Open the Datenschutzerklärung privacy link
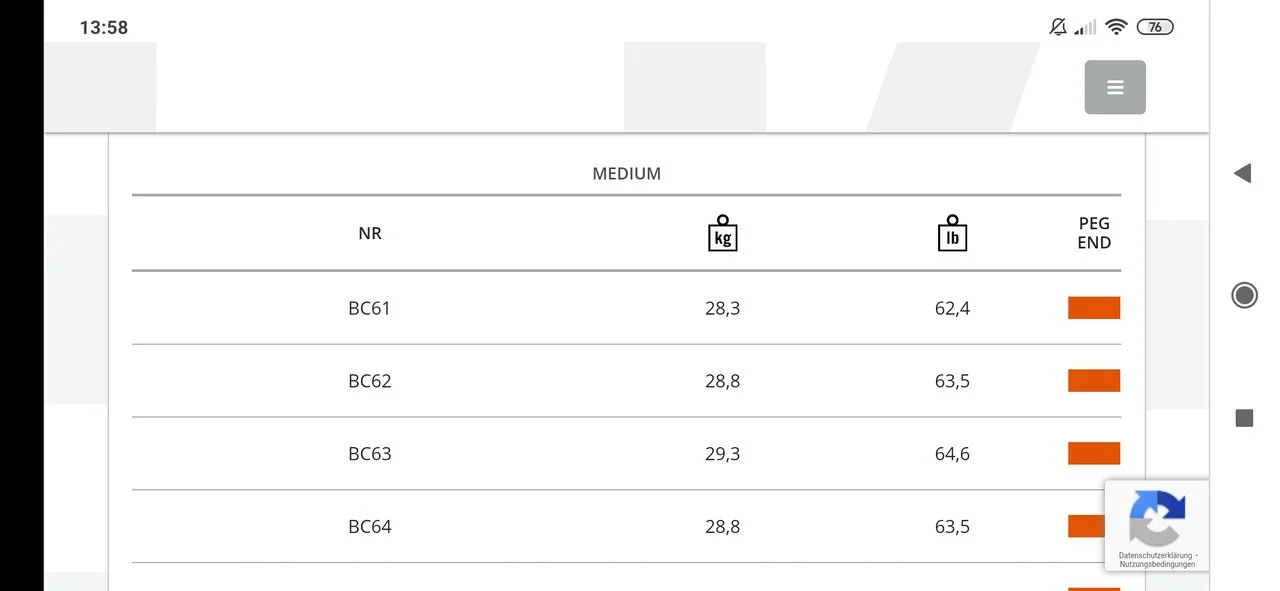The image size is (1280, 591). point(1155,555)
